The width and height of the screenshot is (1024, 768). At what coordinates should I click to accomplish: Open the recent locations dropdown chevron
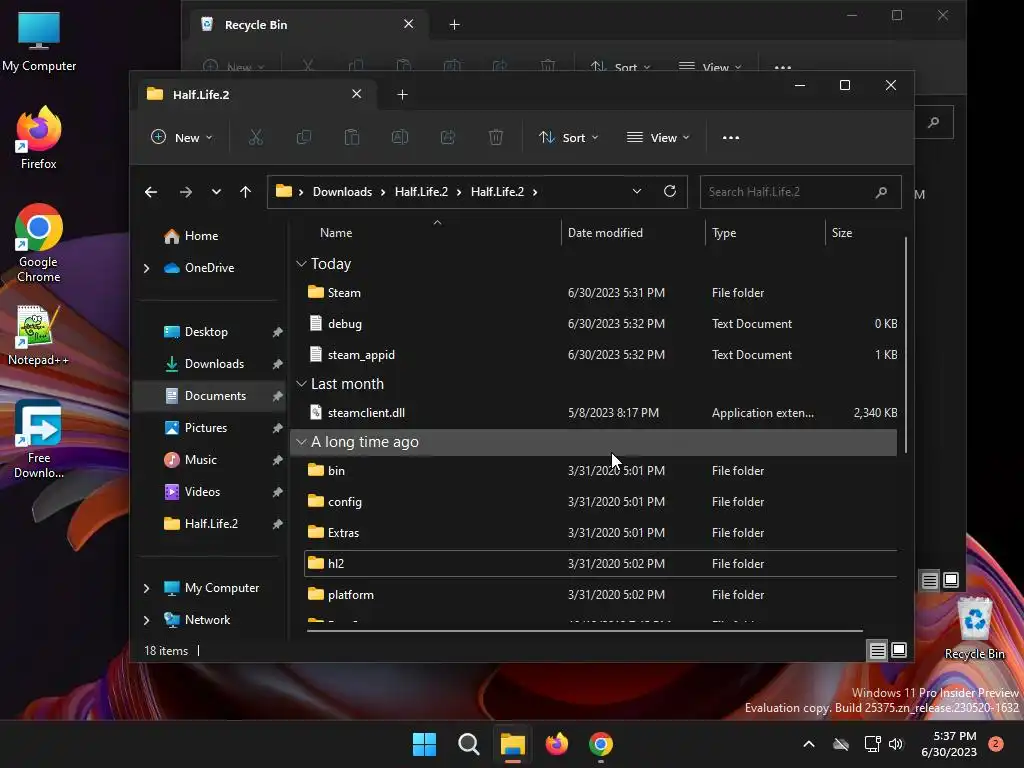(x=216, y=192)
